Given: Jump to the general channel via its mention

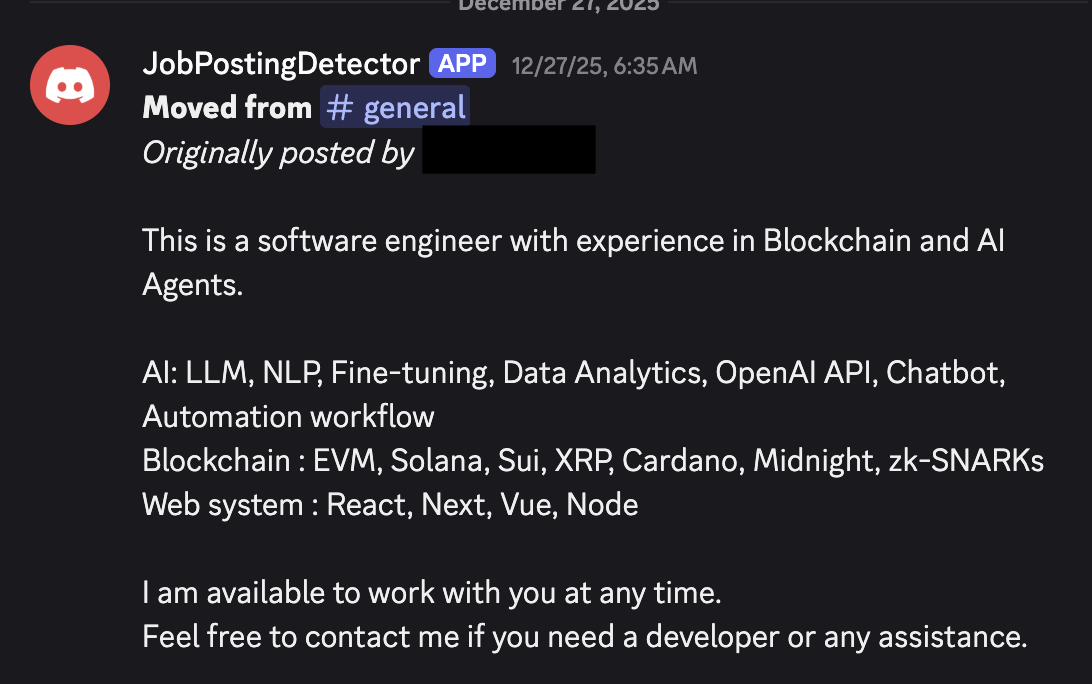Looking at the screenshot, I should click(394, 106).
